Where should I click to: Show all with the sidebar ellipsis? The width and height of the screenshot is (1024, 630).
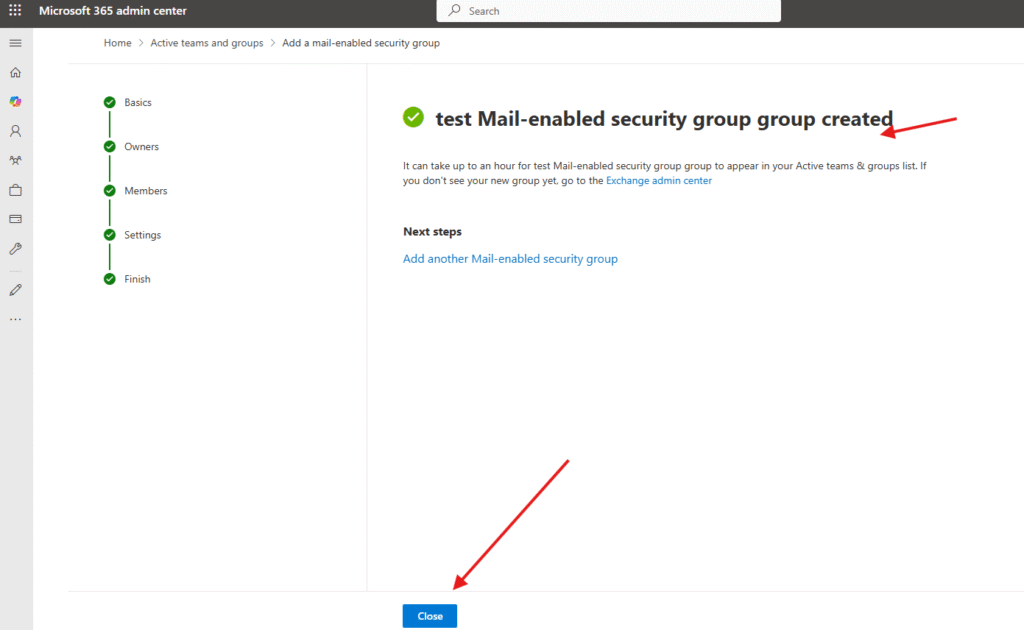15,319
